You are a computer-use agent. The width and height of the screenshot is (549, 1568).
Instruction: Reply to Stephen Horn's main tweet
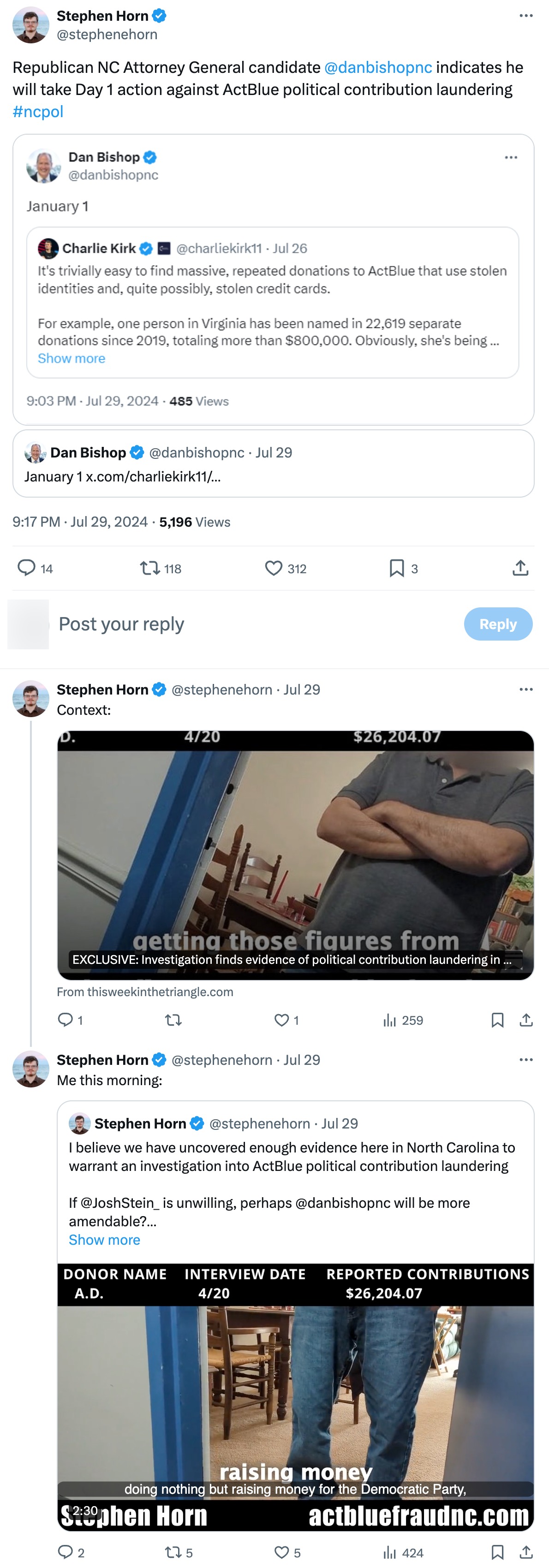click(x=27, y=568)
